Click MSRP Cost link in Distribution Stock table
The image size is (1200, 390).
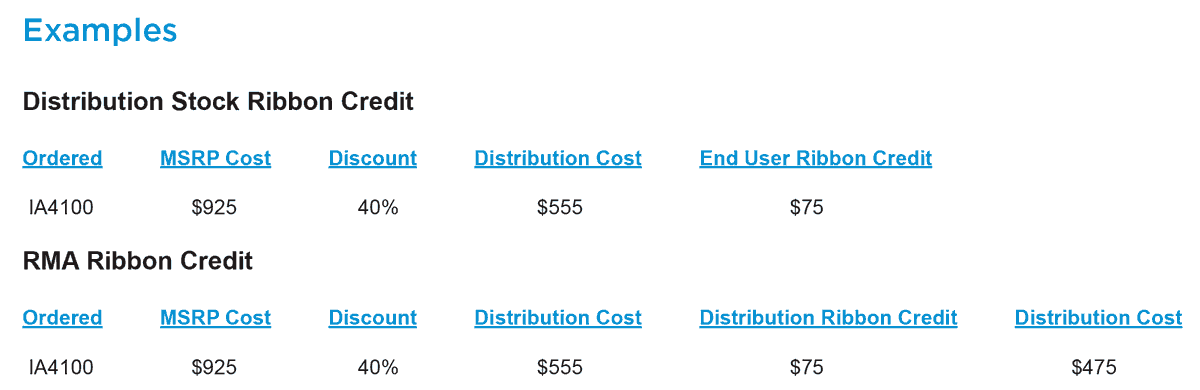(x=215, y=158)
